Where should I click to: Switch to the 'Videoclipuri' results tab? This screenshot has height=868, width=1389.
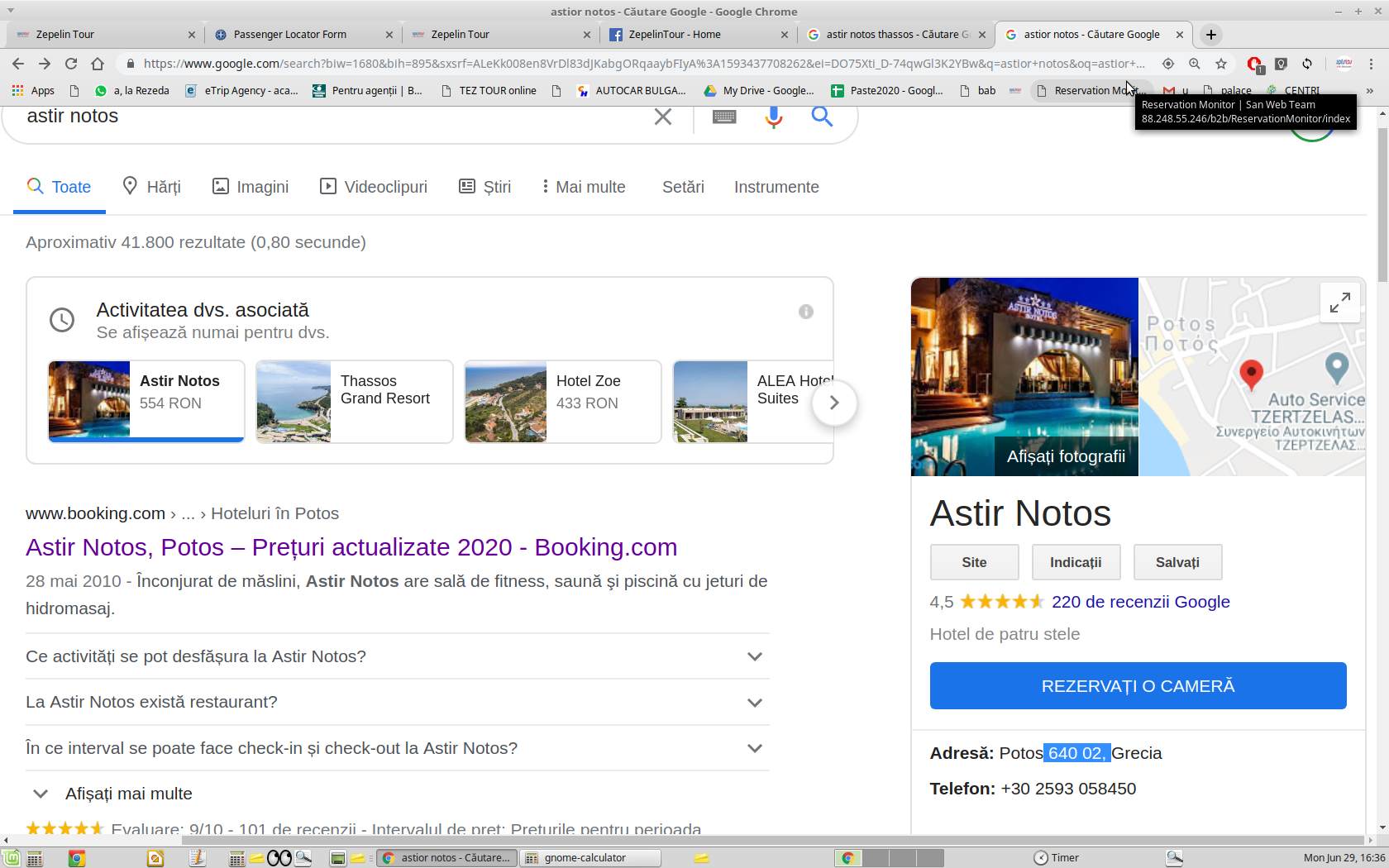pyautogui.click(x=374, y=187)
